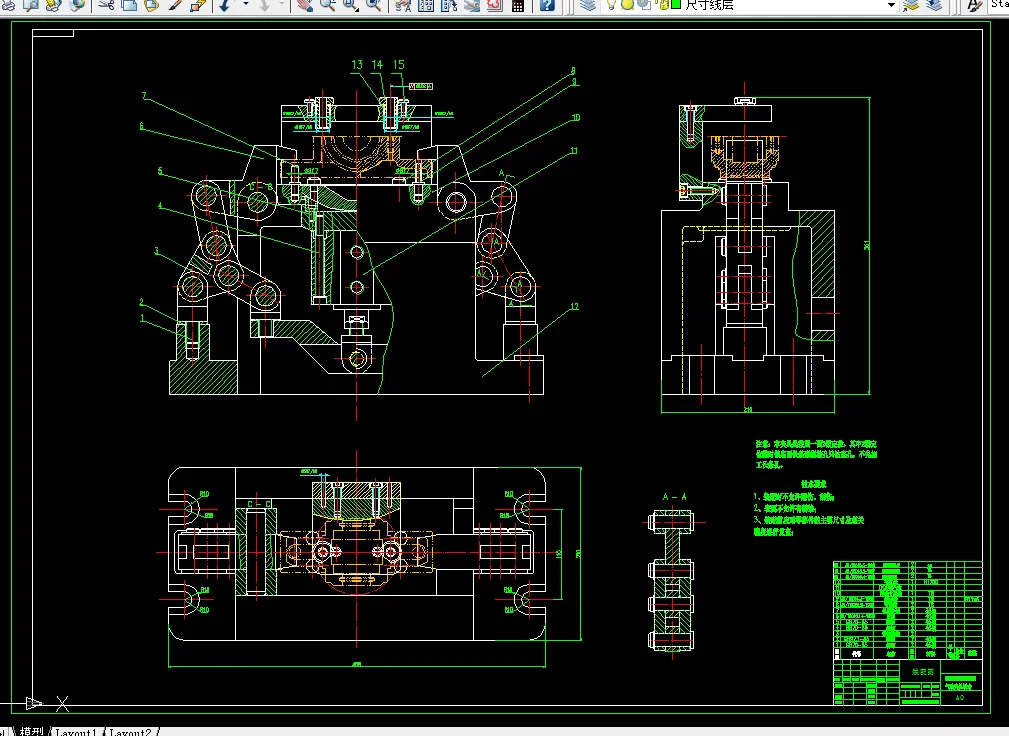
Task: Open the Block Editor icon
Action: coord(198,5)
